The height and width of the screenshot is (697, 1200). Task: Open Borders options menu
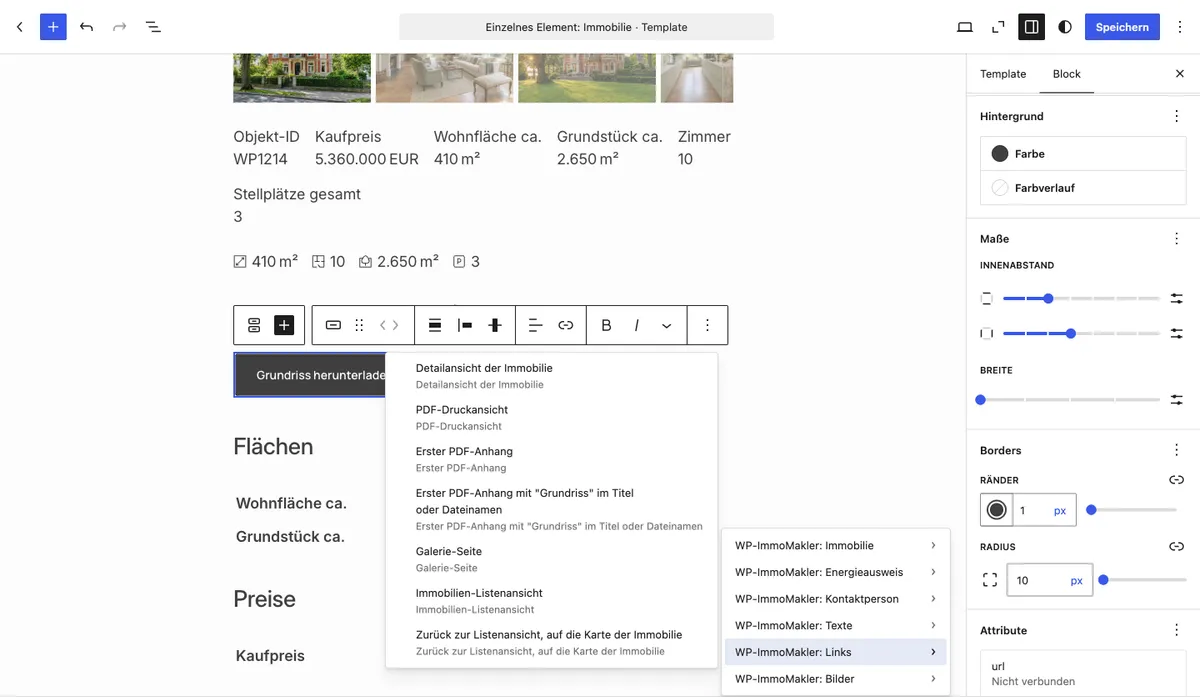[x=1176, y=450]
